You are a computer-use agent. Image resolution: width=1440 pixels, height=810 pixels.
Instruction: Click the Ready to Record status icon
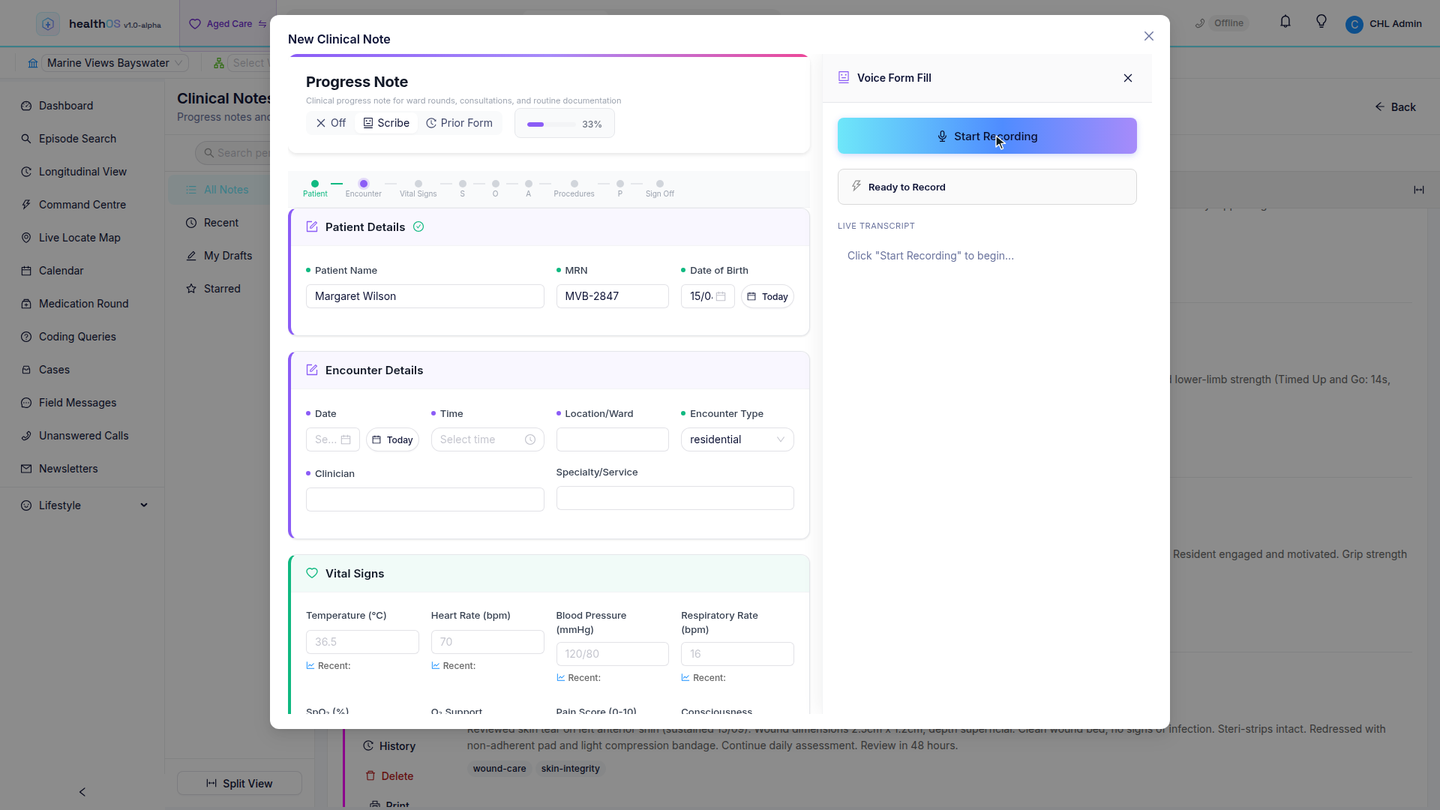pos(857,187)
